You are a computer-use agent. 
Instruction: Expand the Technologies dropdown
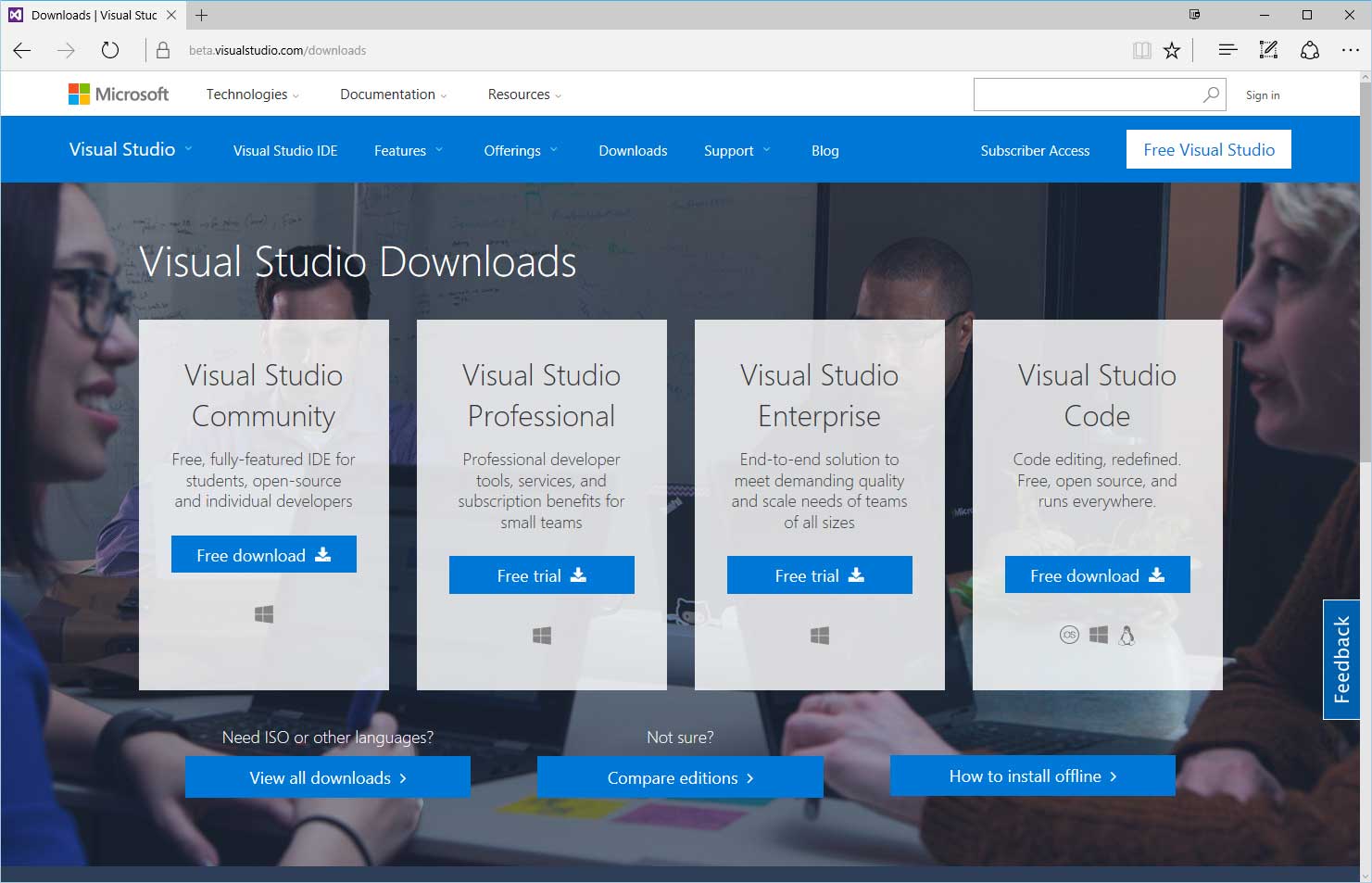pos(252,95)
